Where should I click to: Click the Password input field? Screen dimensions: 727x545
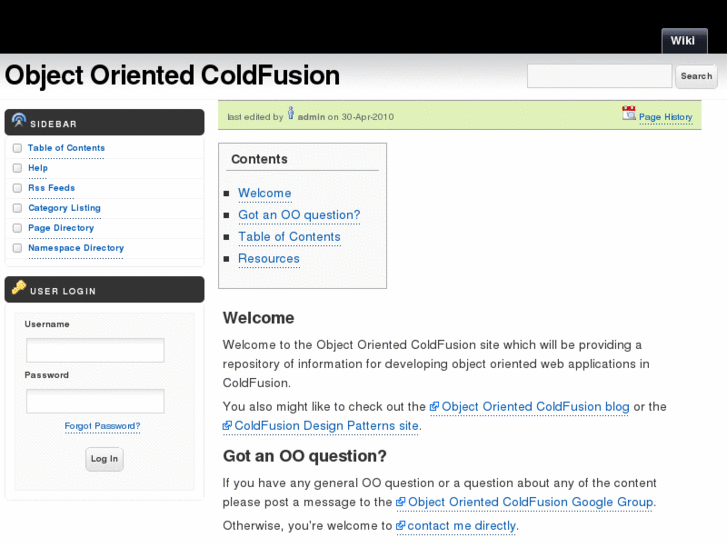pos(95,401)
